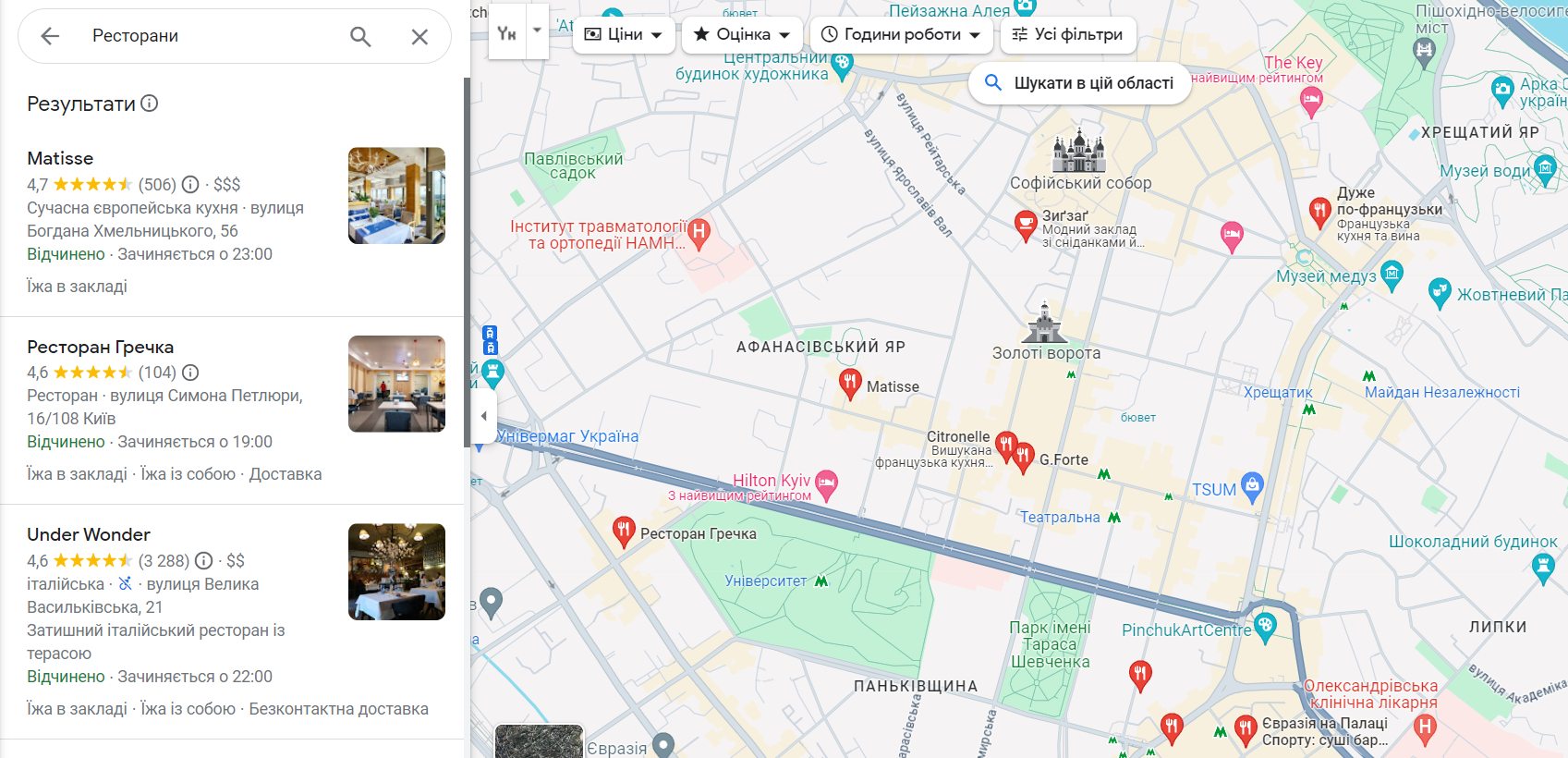Click the Музей води pin
The image size is (1568, 758).
[x=1545, y=169]
